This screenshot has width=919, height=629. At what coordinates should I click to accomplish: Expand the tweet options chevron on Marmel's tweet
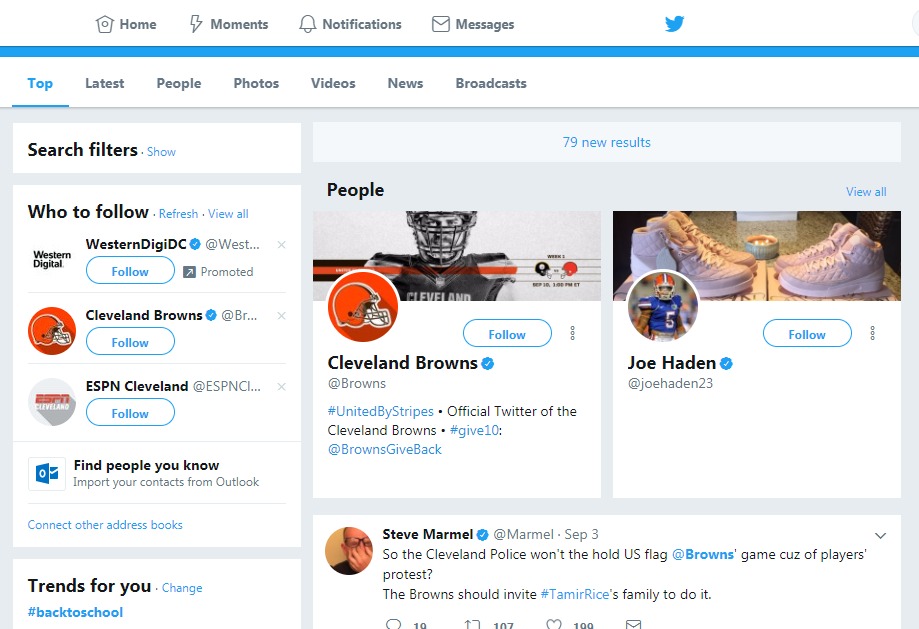click(880, 535)
